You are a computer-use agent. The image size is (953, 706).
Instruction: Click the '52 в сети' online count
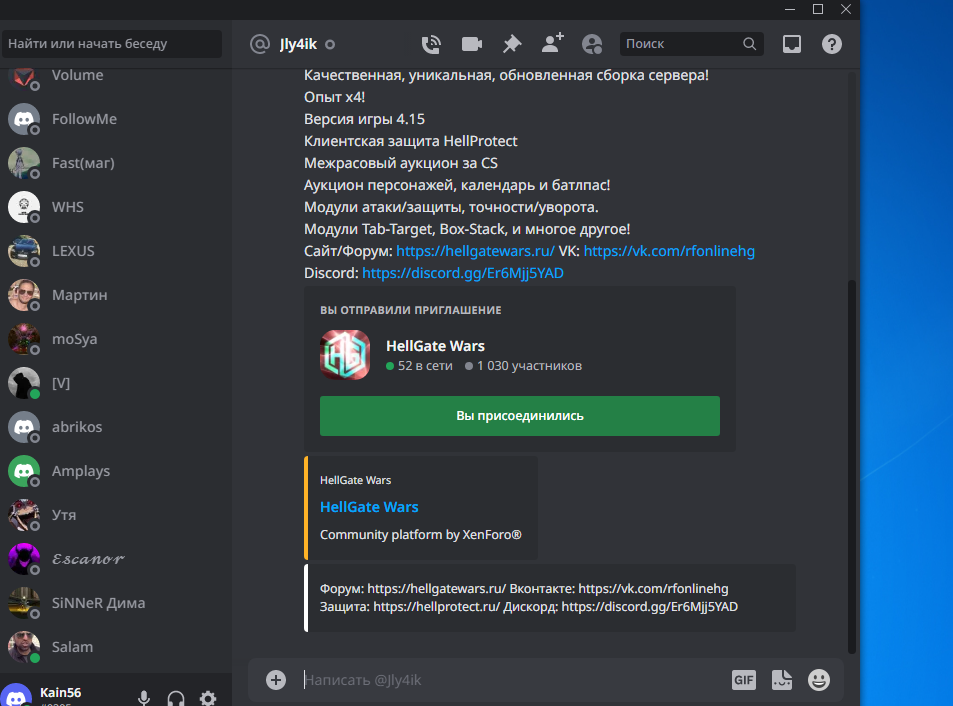(x=419, y=366)
